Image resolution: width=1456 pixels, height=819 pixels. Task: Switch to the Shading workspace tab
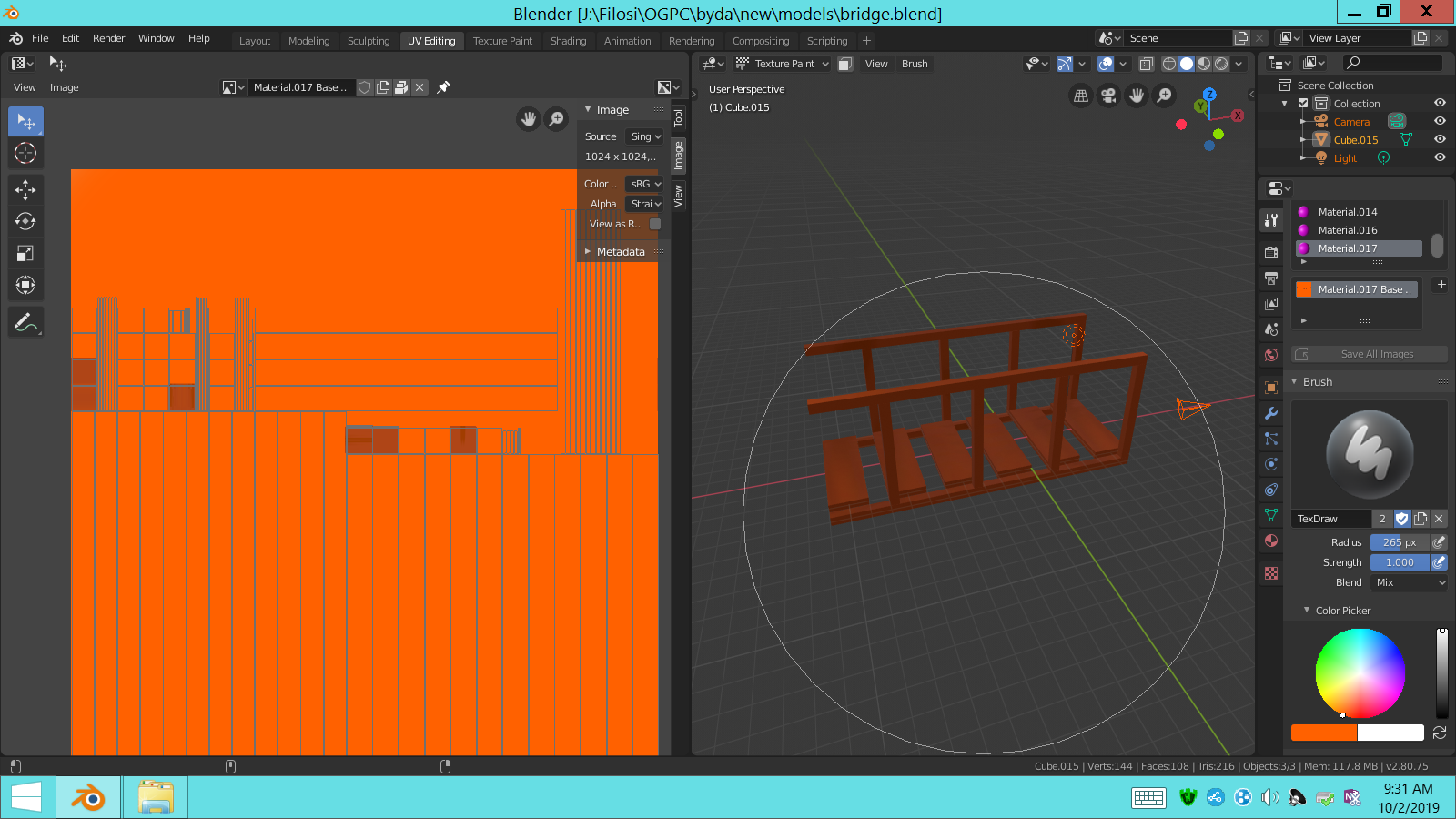(x=568, y=41)
